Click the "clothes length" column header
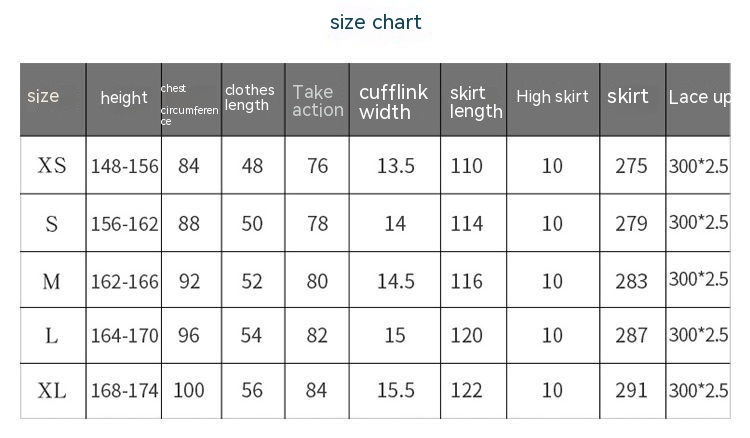The width and height of the screenshot is (750, 438). pos(249,98)
